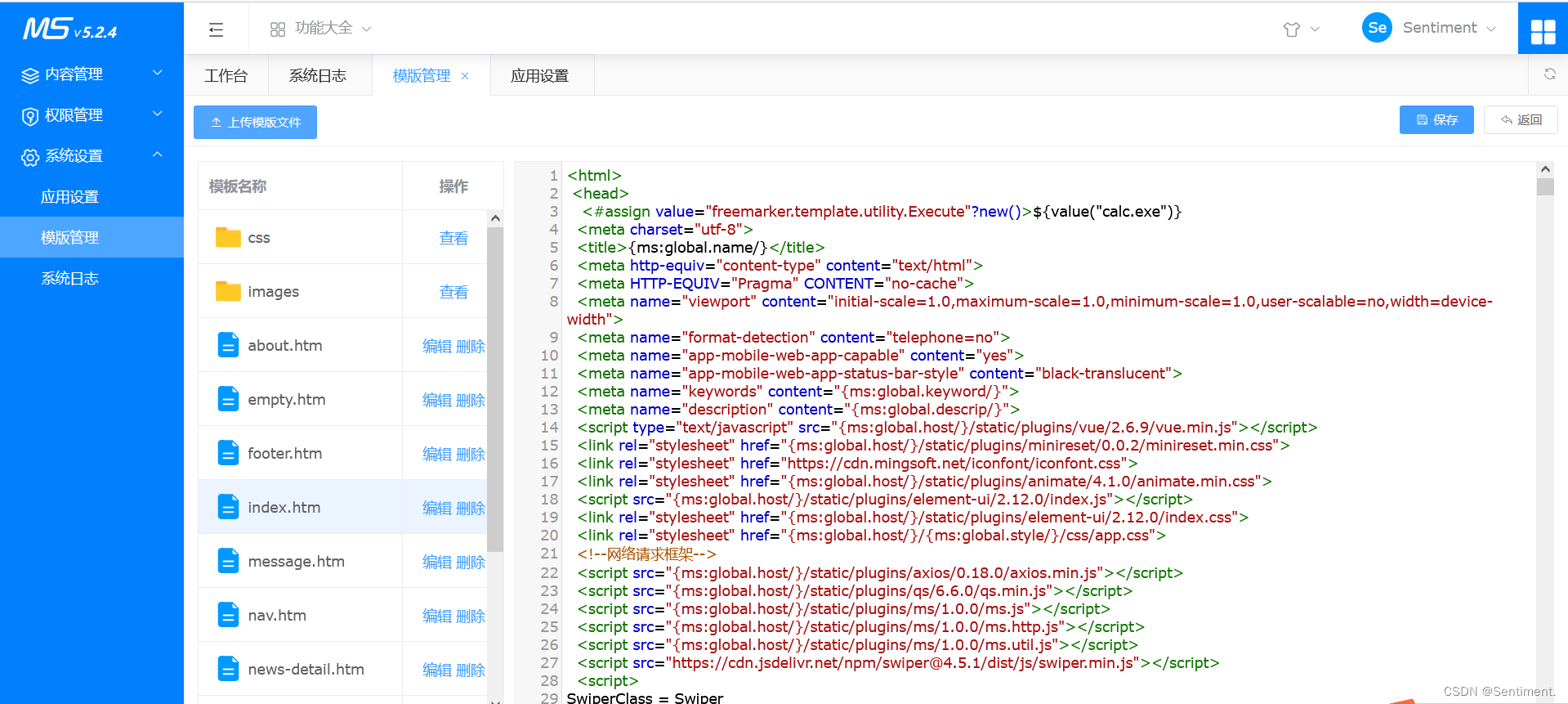Click 编辑 for news-detail.htm
Viewport: 1568px width, 704px height.
click(437, 670)
